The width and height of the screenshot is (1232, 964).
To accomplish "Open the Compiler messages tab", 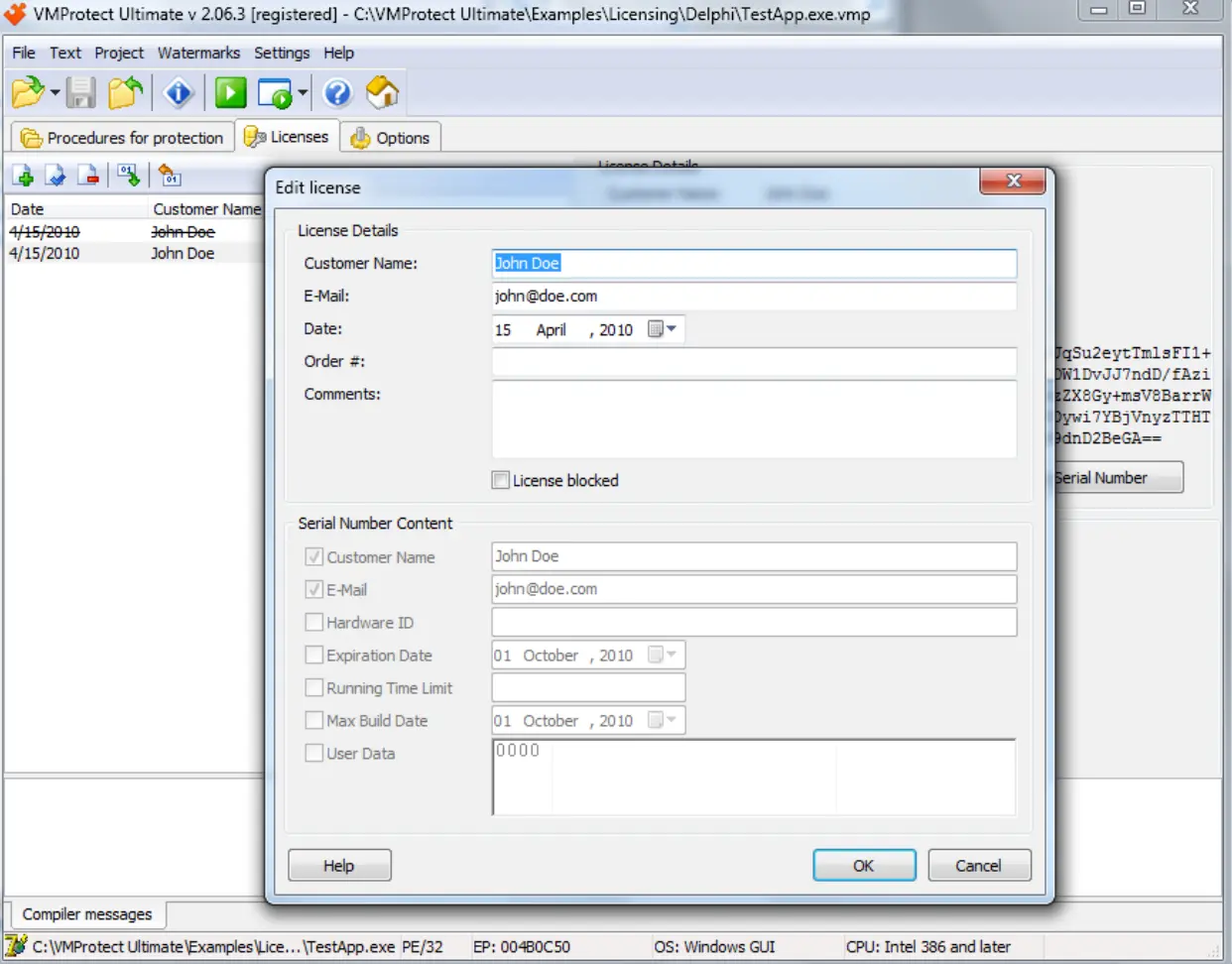I will click(87, 913).
